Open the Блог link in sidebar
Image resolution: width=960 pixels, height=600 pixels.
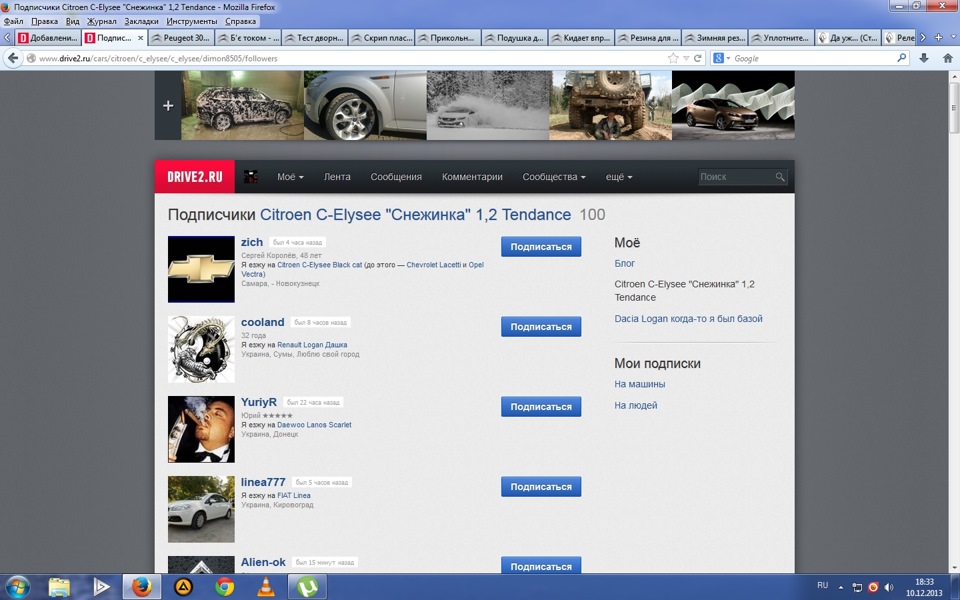pos(624,263)
